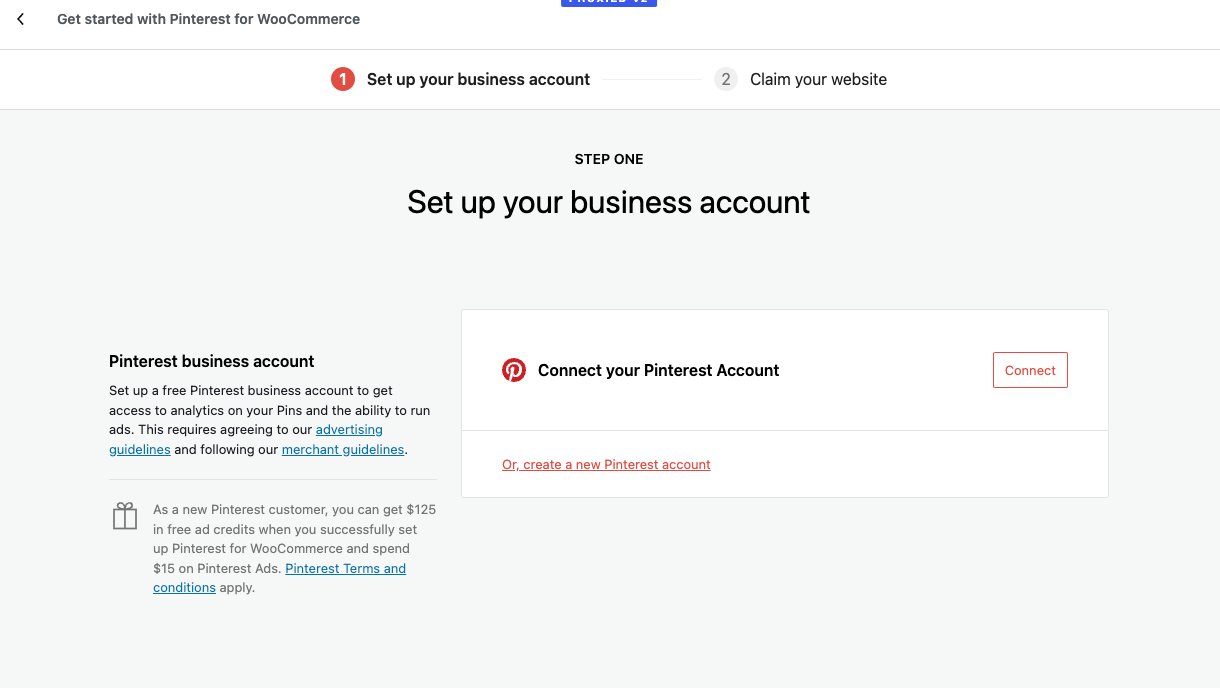Select the Claim your website step
The image size is (1220, 688).
[818, 79]
